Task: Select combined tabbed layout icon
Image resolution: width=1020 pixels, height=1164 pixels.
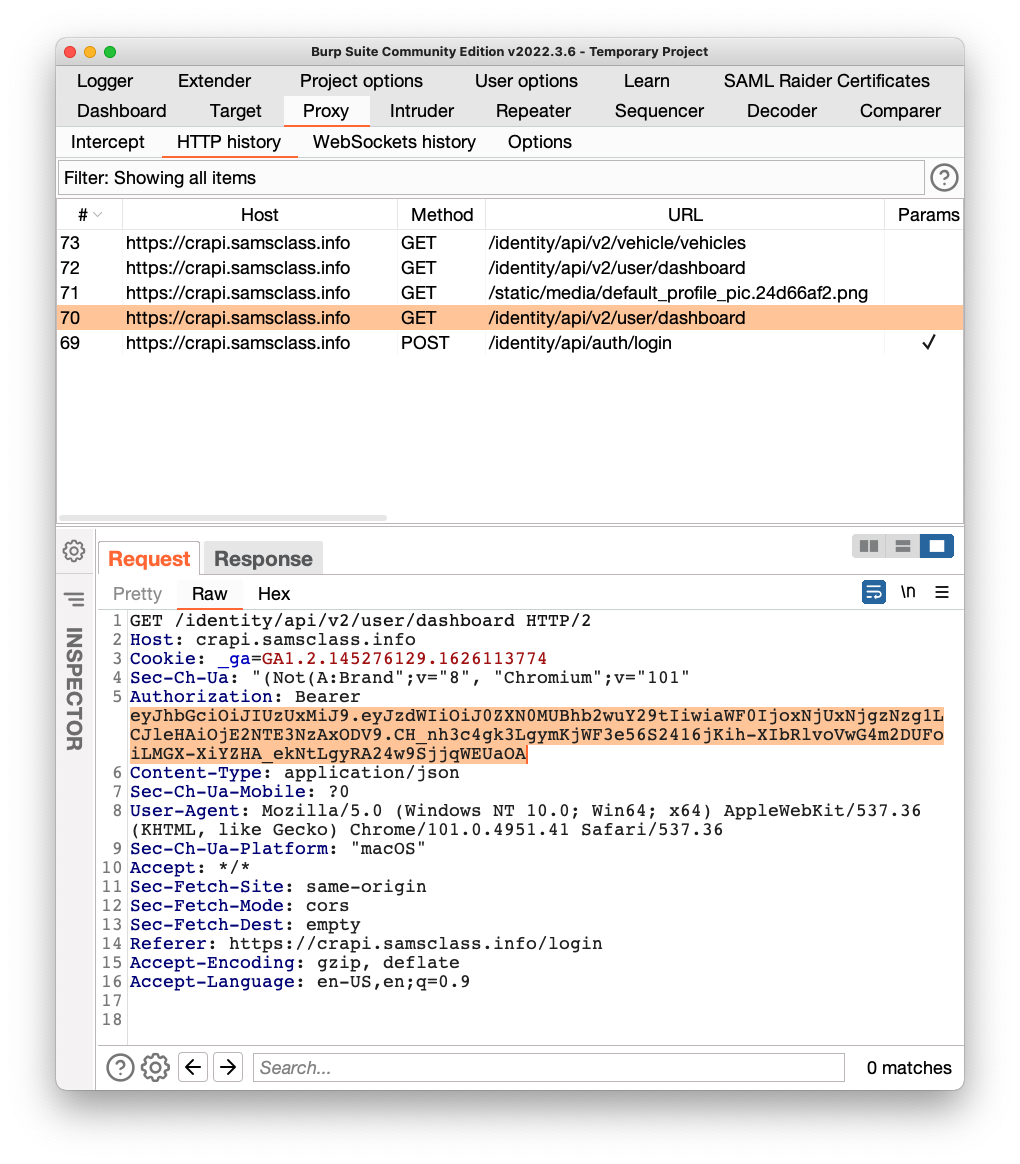Action: point(936,546)
